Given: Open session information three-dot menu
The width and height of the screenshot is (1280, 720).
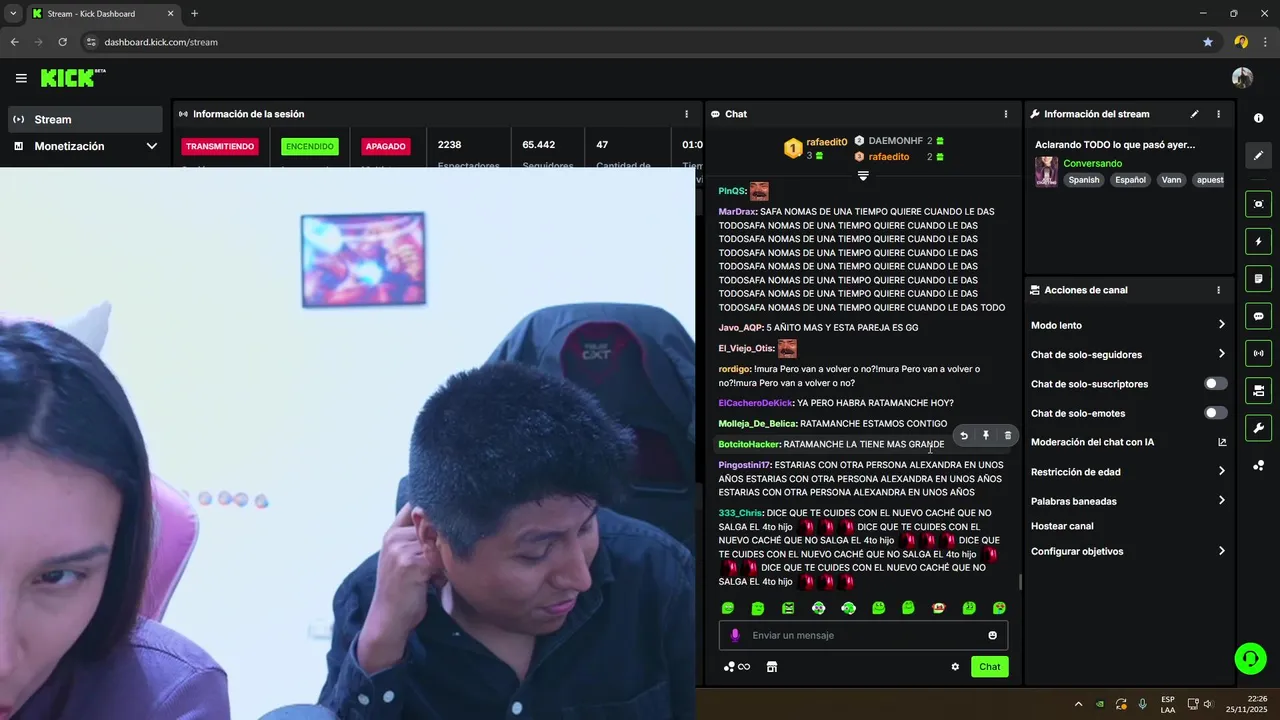Looking at the screenshot, I should 686,114.
